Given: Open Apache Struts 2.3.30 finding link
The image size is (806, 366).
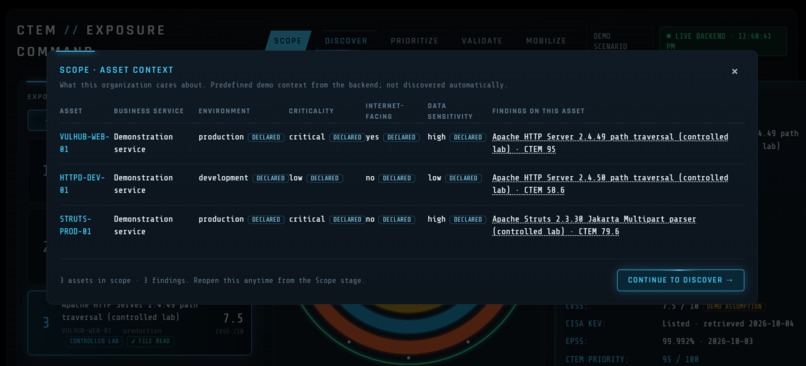Looking at the screenshot, I should pos(594,225).
